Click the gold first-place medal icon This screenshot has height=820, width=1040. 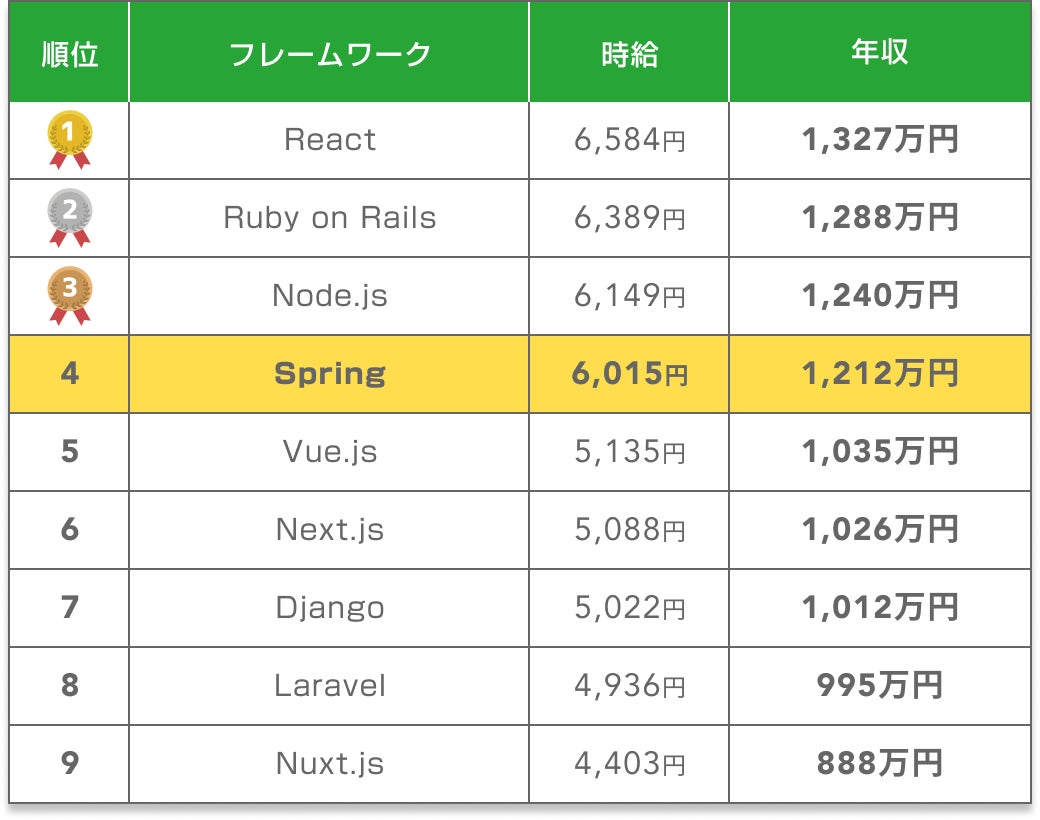[x=70, y=138]
